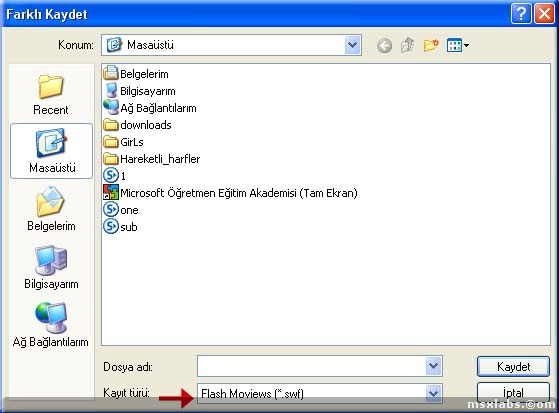
Task: Select the Hareketli_harfler folder
Action: 152,159
